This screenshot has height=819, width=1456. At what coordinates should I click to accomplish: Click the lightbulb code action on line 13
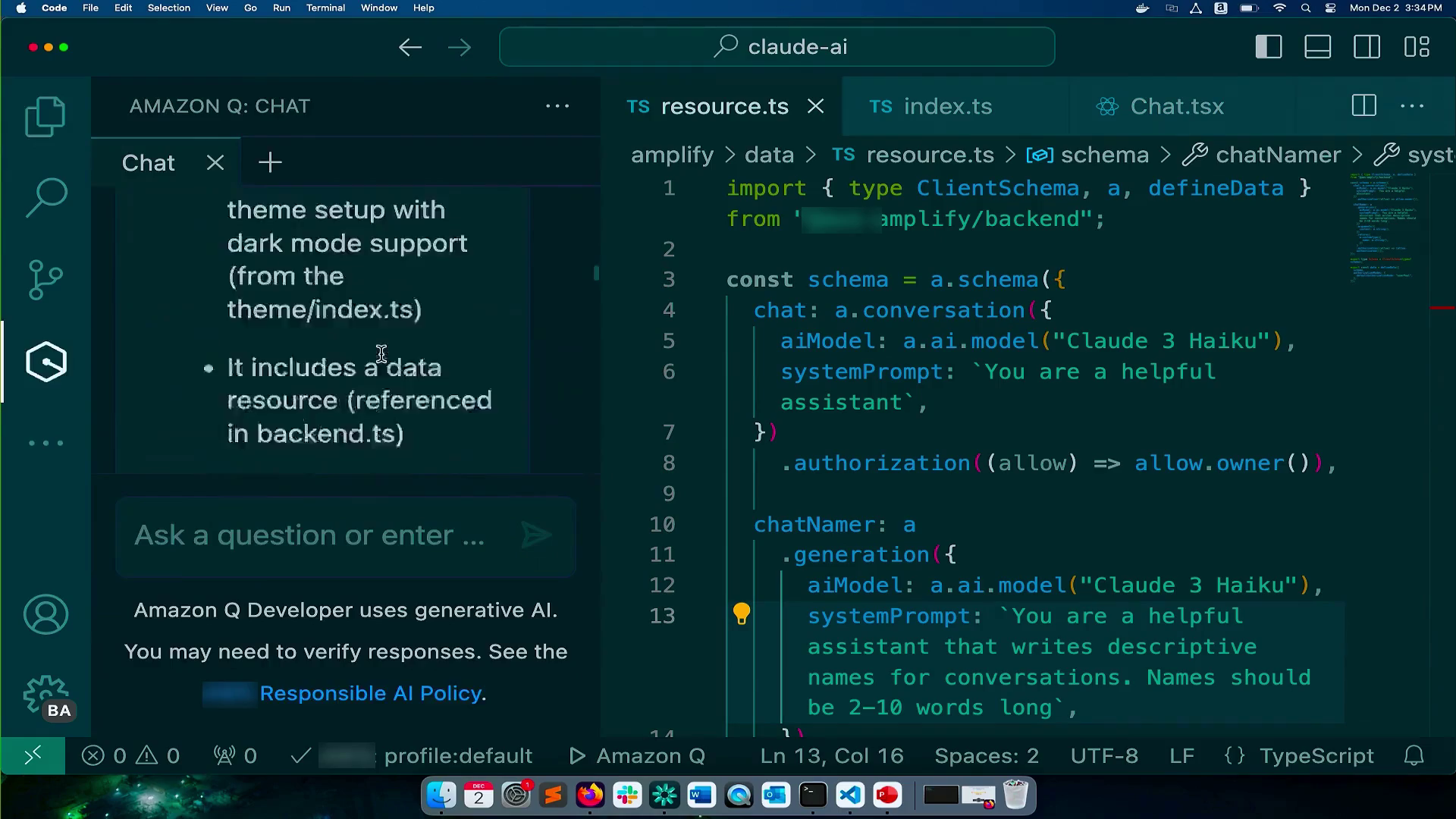(742, 614)
